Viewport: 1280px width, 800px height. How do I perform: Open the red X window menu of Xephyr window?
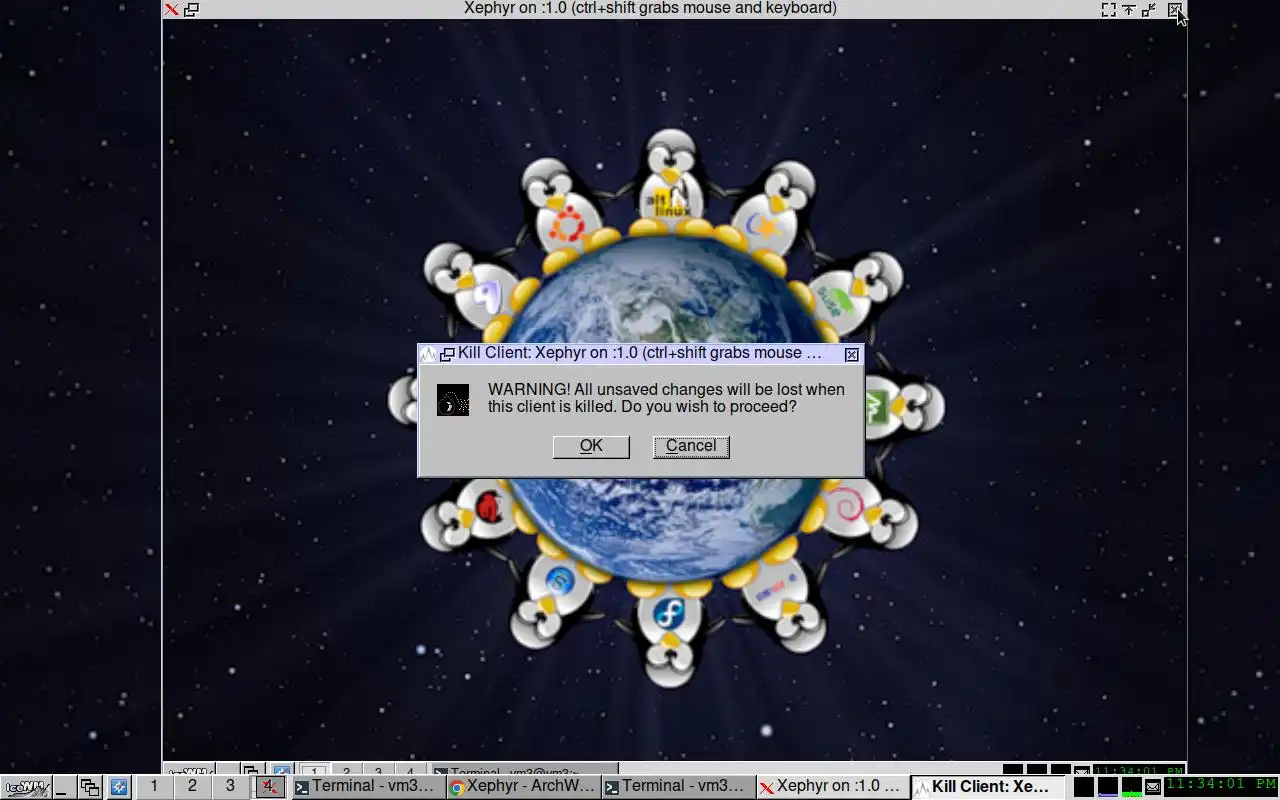coord(172,9)
